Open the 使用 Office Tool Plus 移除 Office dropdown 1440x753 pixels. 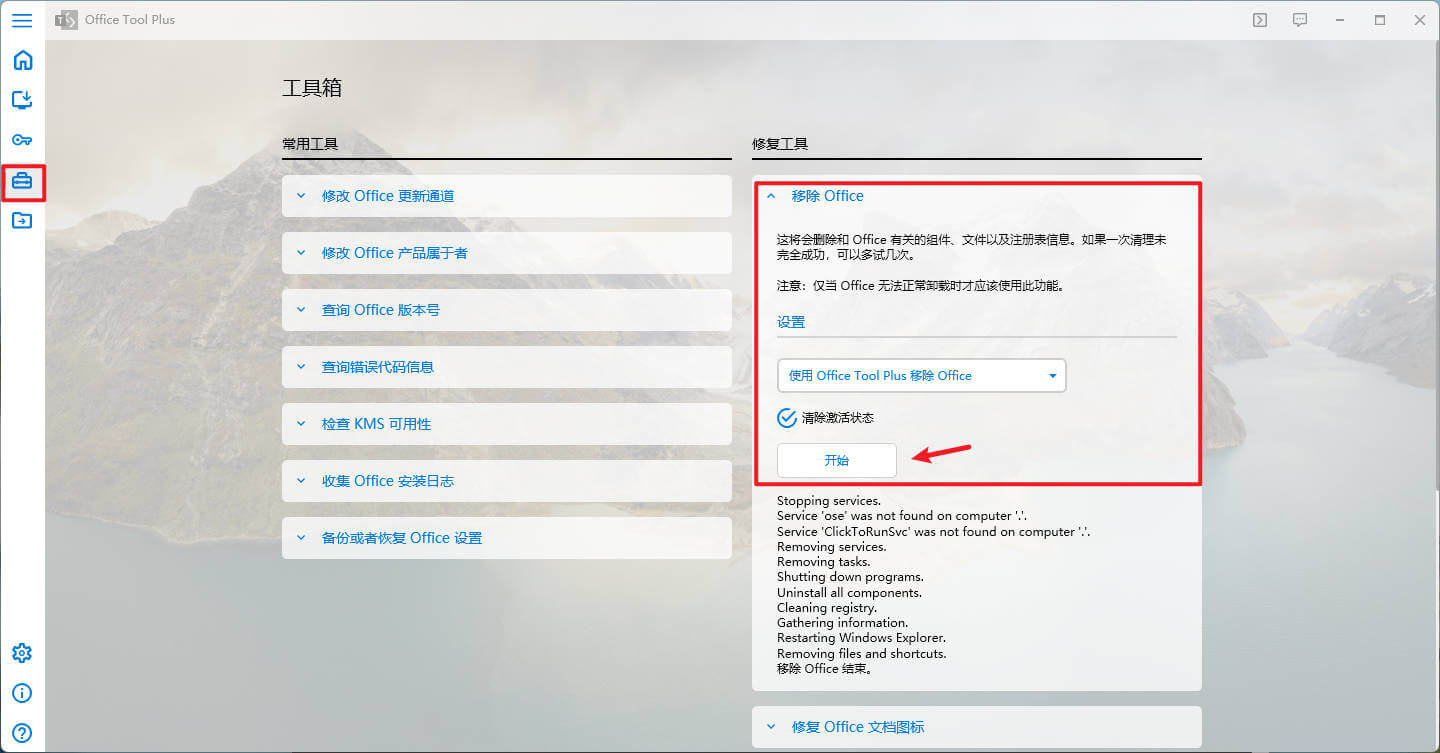coord(921,375)
